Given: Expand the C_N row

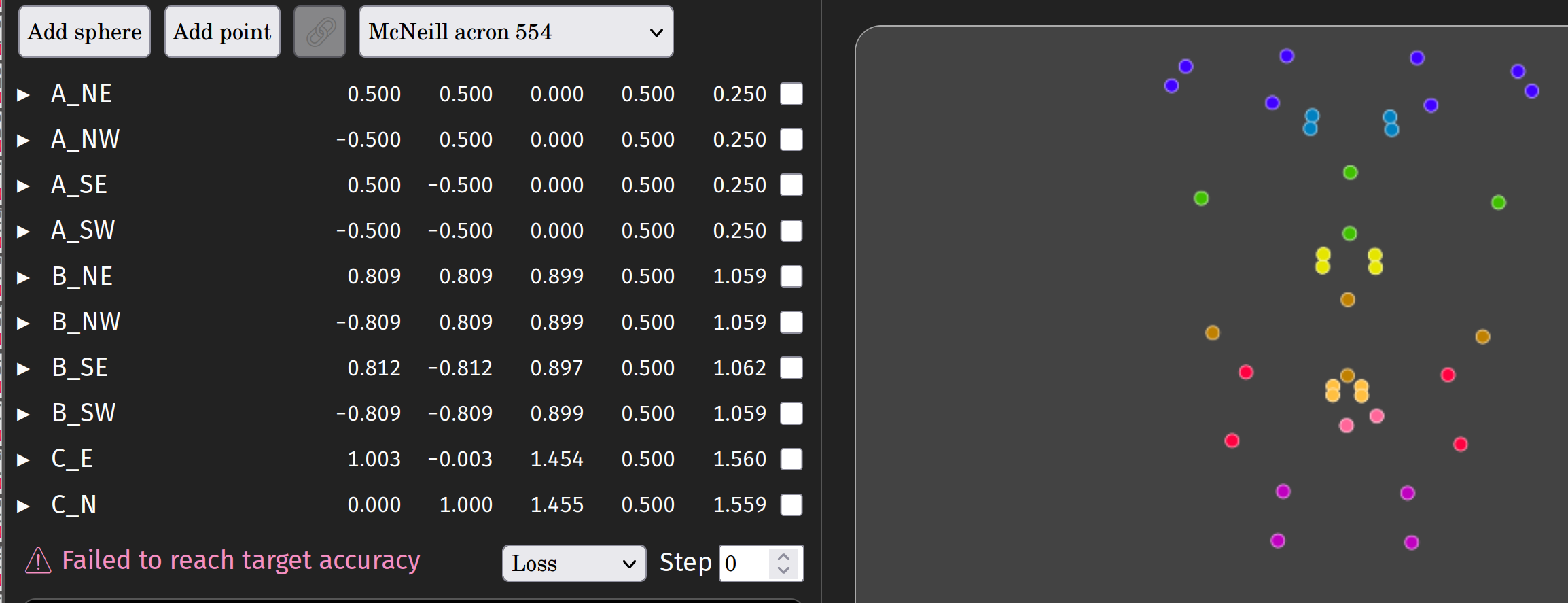Looking at the screenshot, I should 23,506.
